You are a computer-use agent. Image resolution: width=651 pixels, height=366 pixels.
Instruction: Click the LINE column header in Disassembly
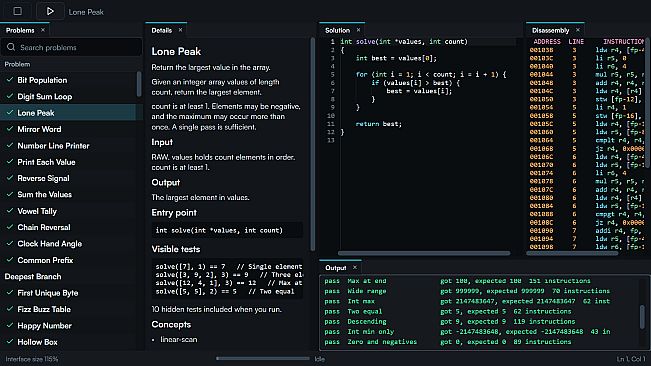click(x=576, y=41)
